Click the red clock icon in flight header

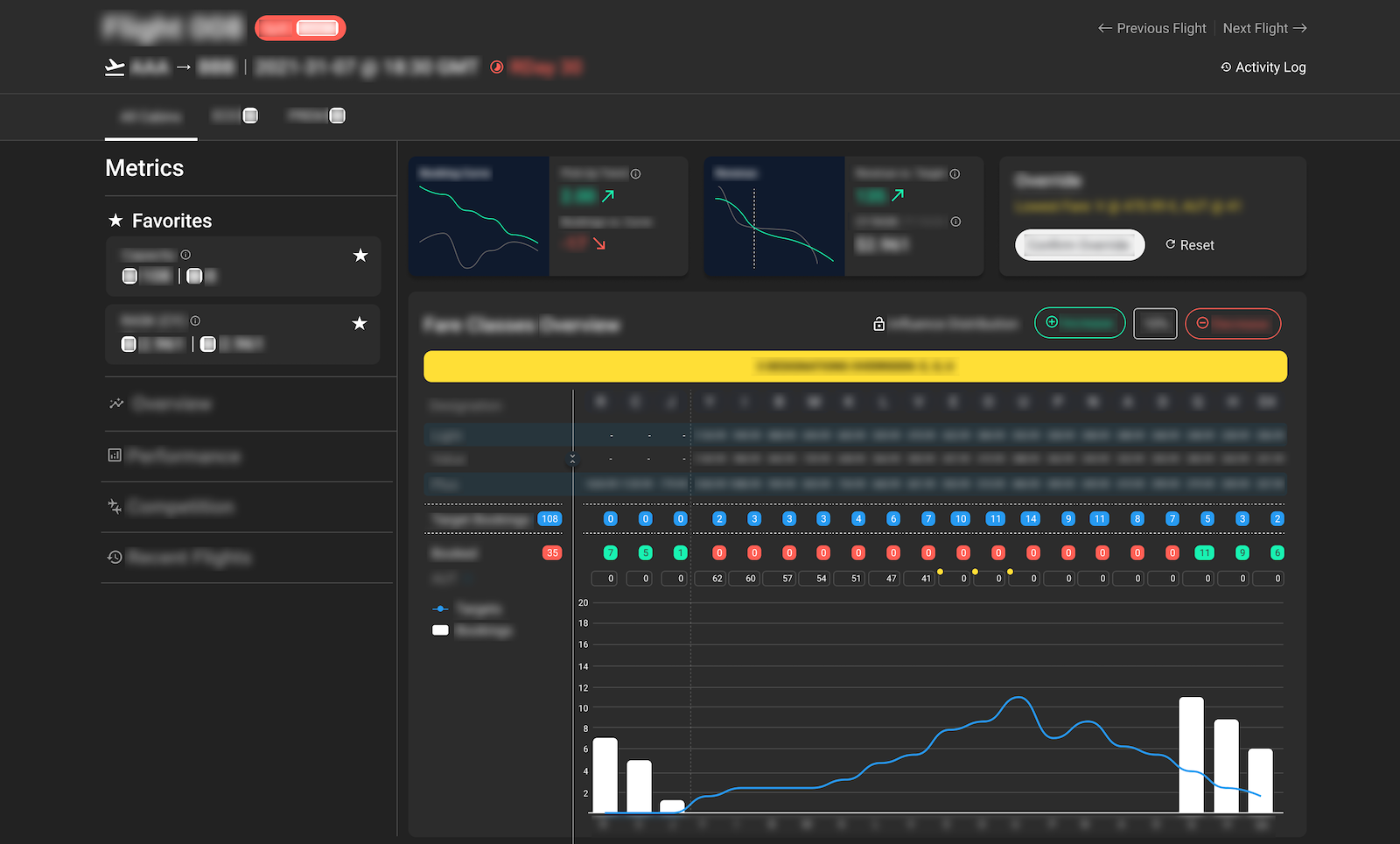click(x=496, y=67)
